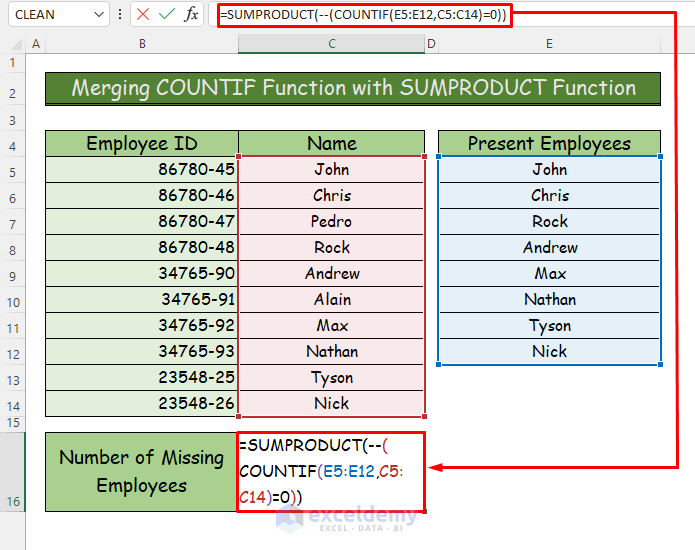Screen dimensions: 695x550
Task: Click the 'Number of Missing Employees' label cell
Action: (x=141, y=472)
